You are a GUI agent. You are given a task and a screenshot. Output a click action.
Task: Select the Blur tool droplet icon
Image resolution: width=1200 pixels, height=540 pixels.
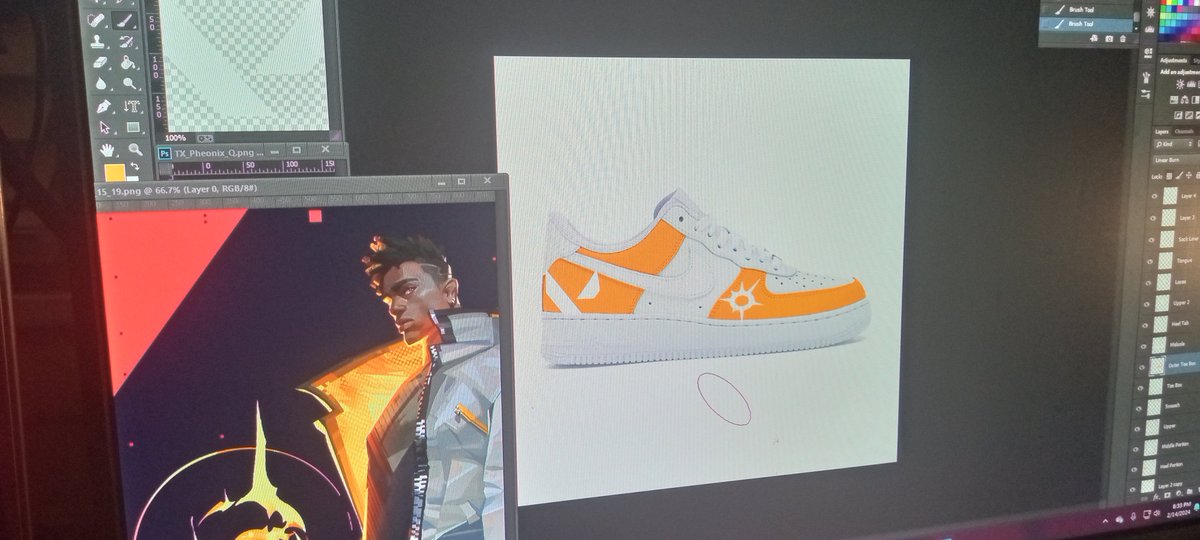100,84
